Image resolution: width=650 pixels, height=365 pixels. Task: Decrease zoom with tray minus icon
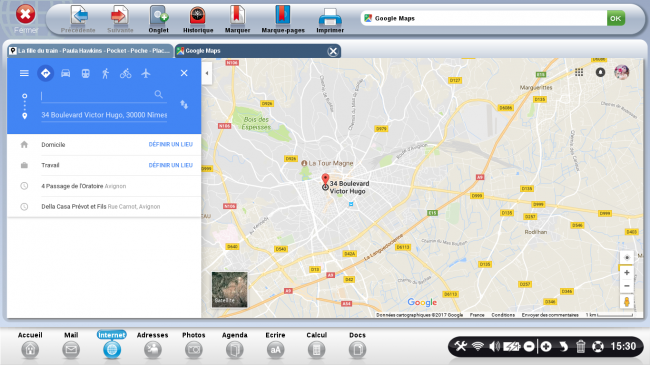[x=529, y=346]
